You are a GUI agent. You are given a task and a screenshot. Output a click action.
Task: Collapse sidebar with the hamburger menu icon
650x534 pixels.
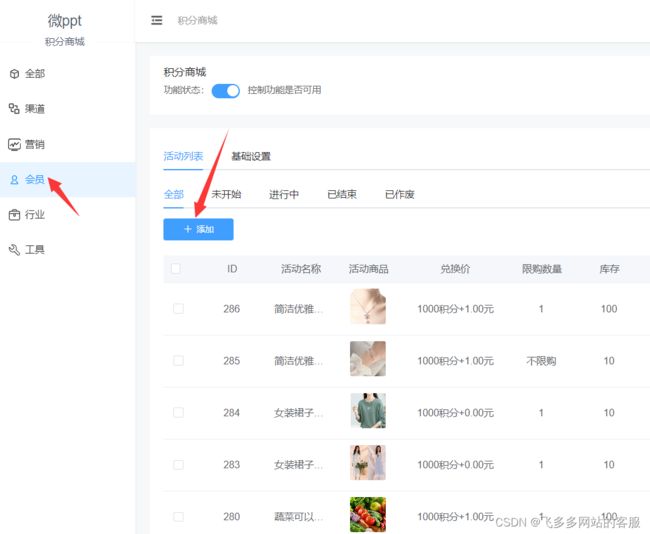click(x=157, y=20)
